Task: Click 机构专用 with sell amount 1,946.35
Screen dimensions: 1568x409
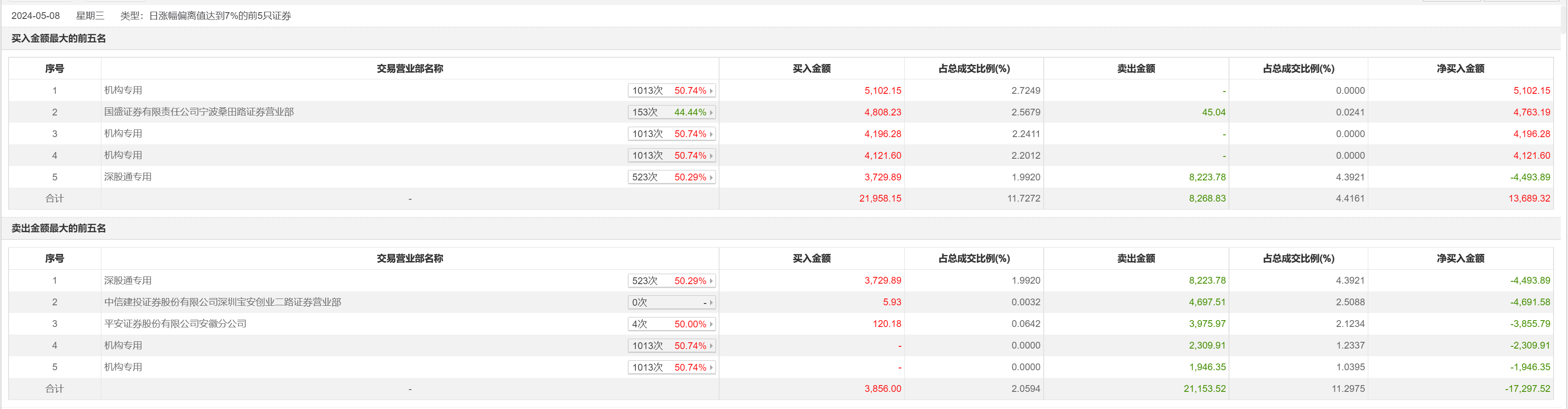Action: point(123,367)
